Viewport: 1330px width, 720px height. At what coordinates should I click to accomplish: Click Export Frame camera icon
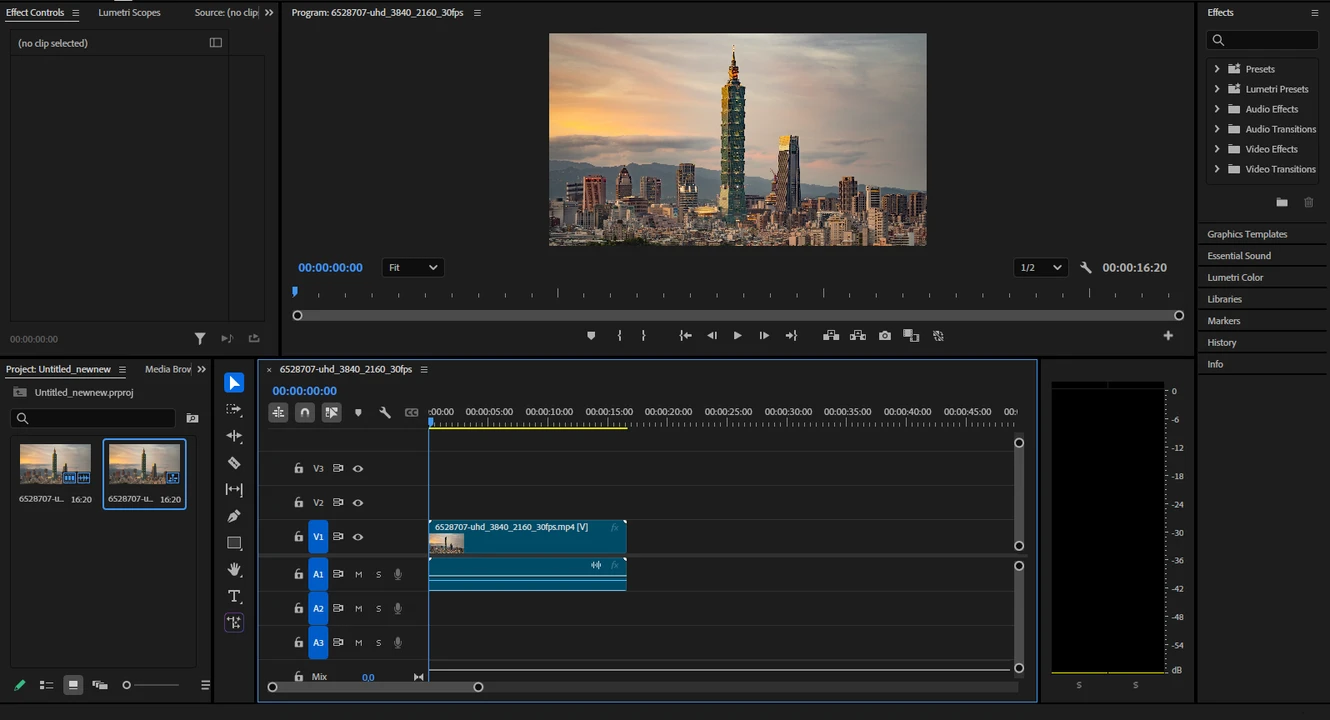point(885,336)
